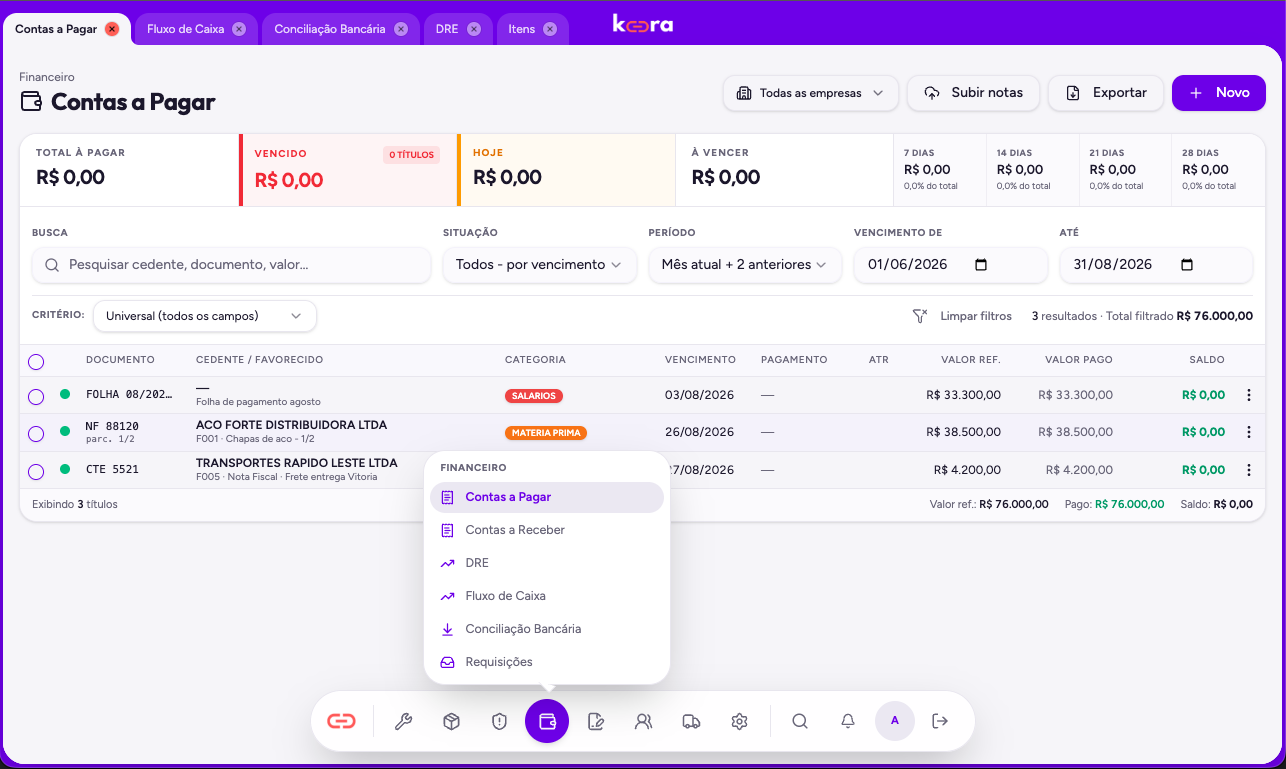Focus the Pesquisar cedente search field
This screenshot has height=769, width=1286.
[232, 265]
